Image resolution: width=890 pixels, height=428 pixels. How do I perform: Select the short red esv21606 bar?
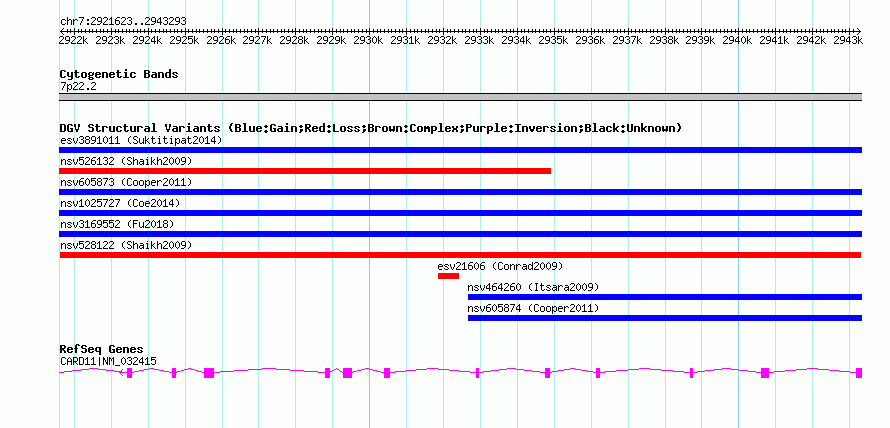coord(448,276)
